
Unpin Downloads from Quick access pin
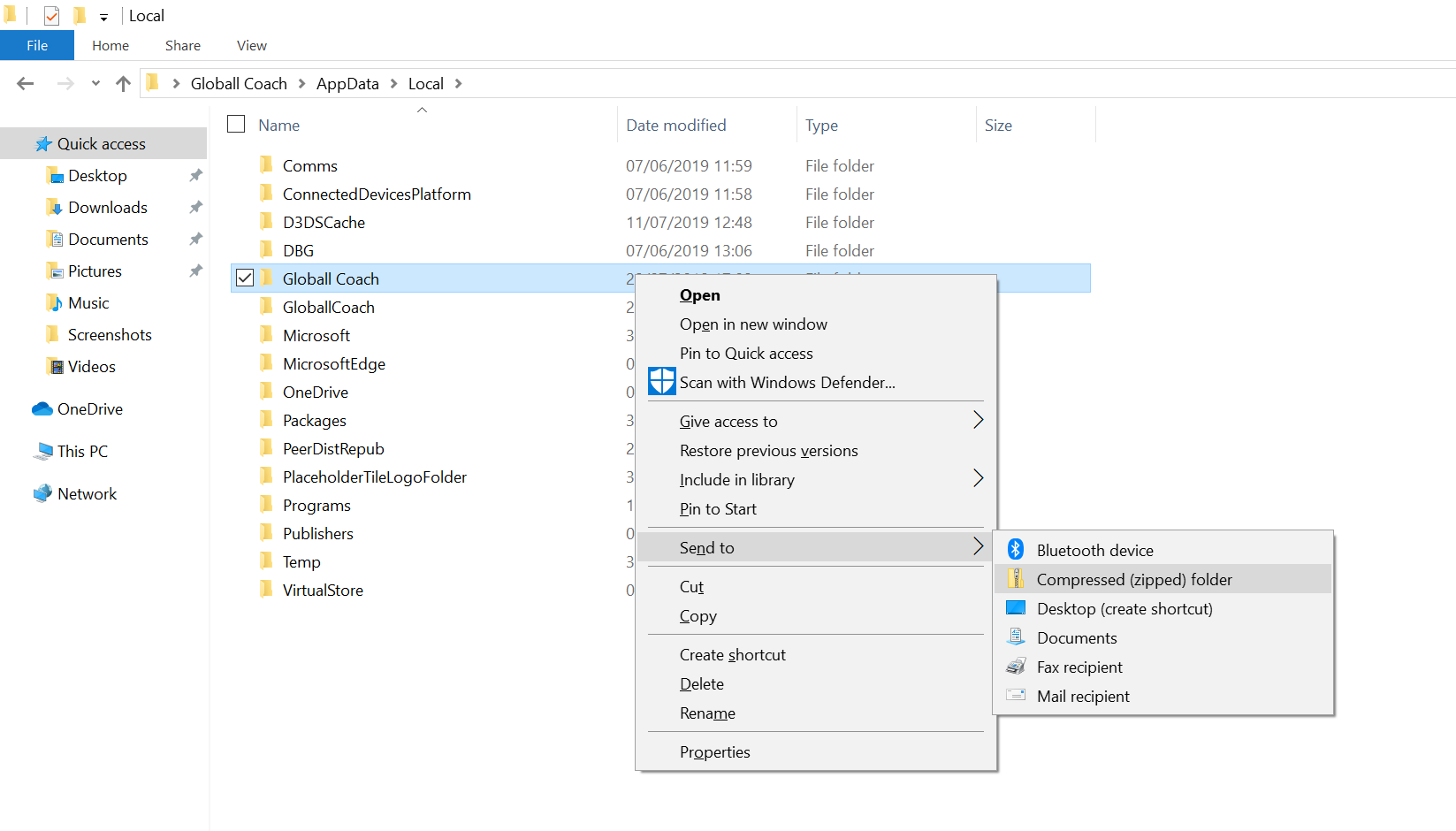[x=196, y=208]
